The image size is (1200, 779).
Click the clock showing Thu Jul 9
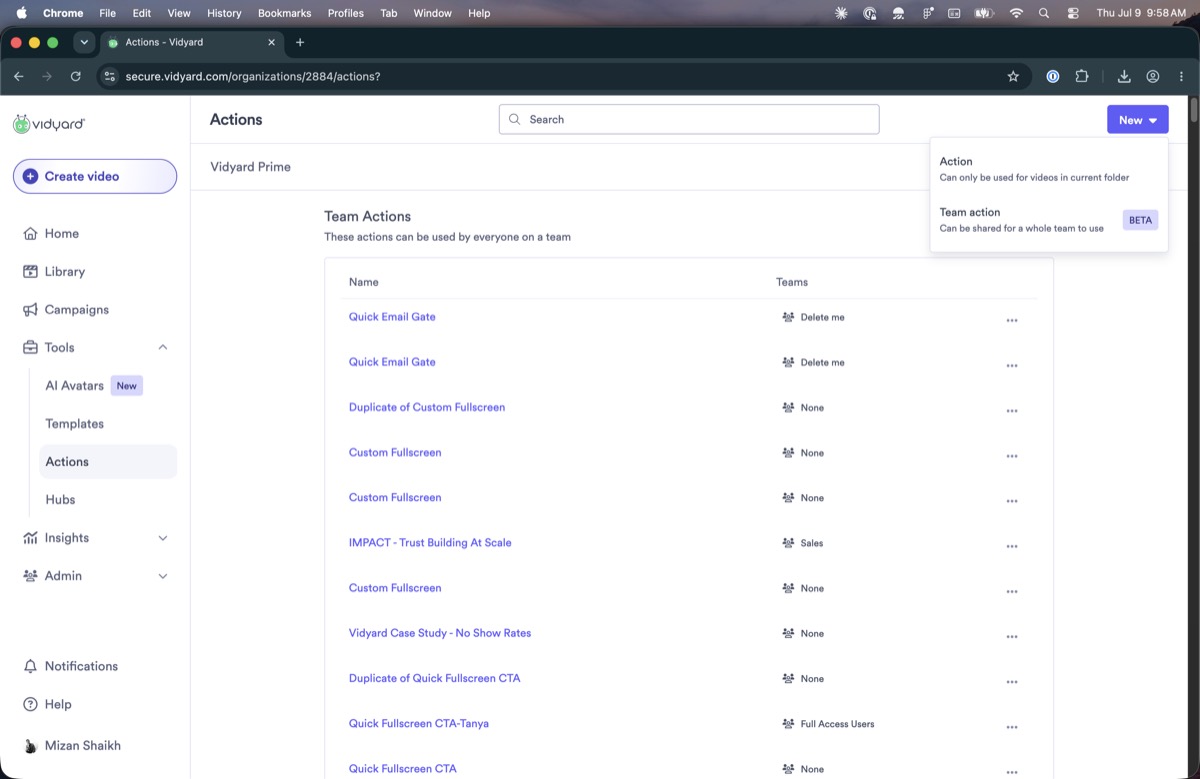click(x=1141, y=13)
